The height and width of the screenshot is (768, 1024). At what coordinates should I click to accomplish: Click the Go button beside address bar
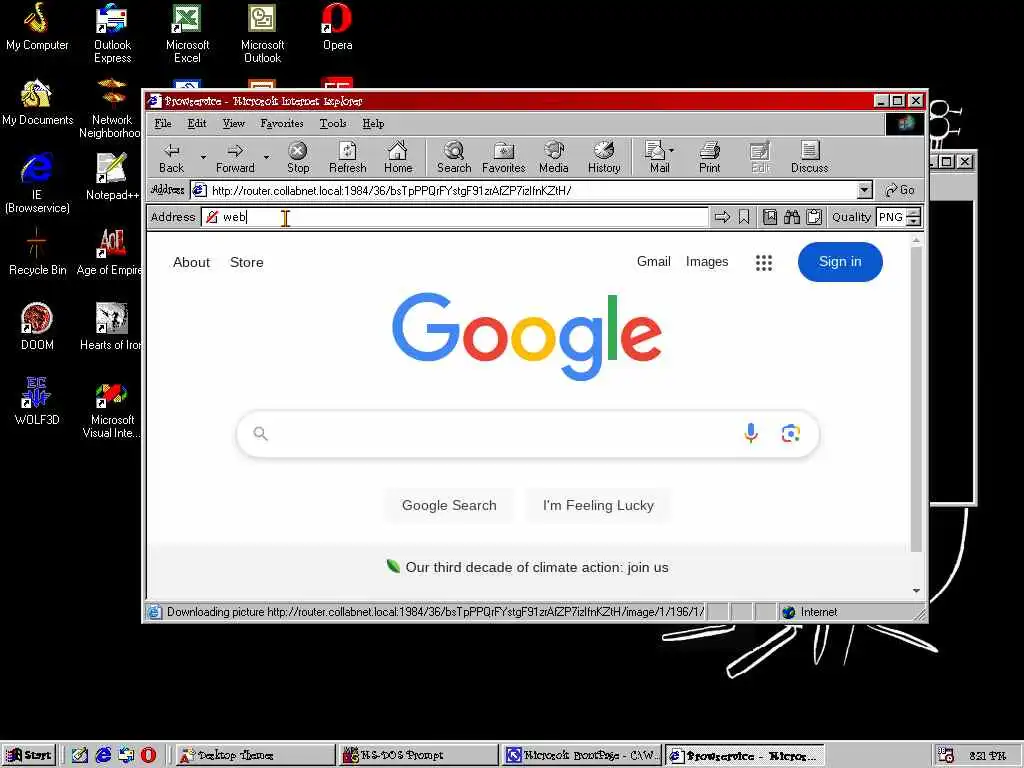(900, 190)
